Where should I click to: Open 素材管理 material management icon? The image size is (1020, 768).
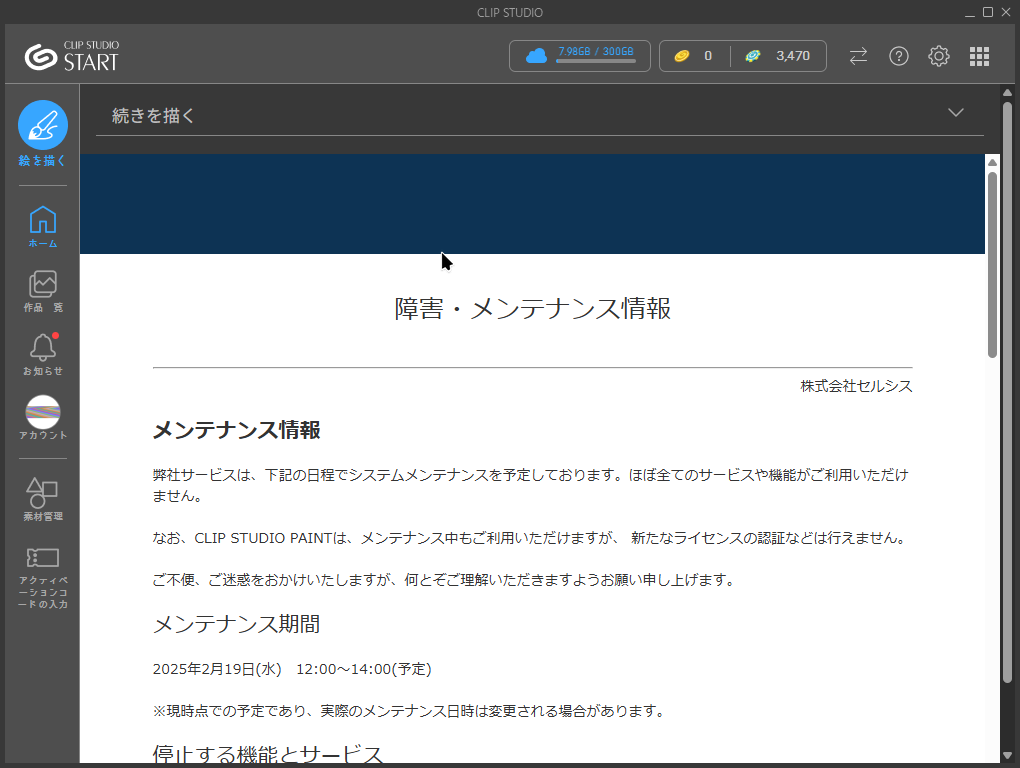coord(43,492)
